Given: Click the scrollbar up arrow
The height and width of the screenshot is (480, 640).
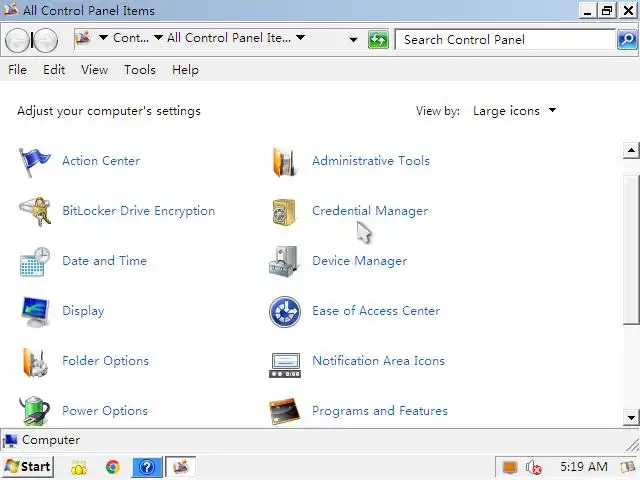Looking at the screenshot, I should click(x=631, y=151).
